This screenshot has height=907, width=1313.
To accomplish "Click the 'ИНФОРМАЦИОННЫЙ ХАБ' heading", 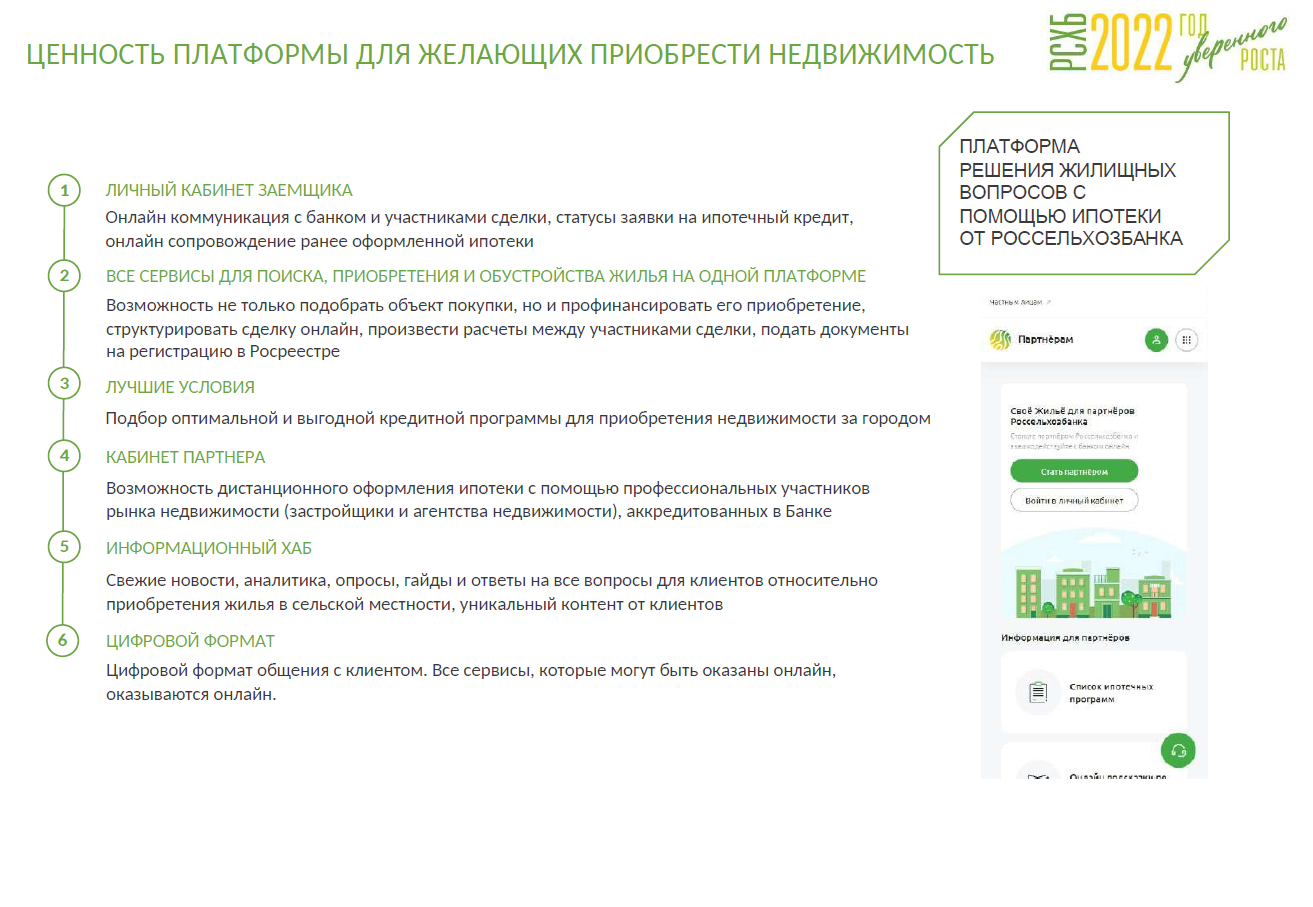I will point(209,548).
